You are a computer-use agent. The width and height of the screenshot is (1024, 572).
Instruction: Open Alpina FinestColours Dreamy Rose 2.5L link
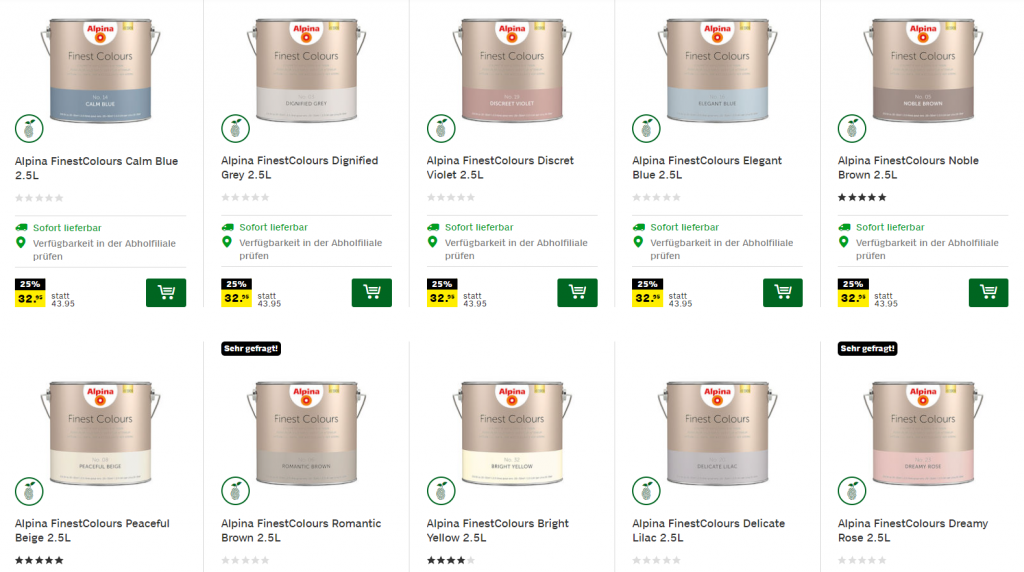coord(912,530)
